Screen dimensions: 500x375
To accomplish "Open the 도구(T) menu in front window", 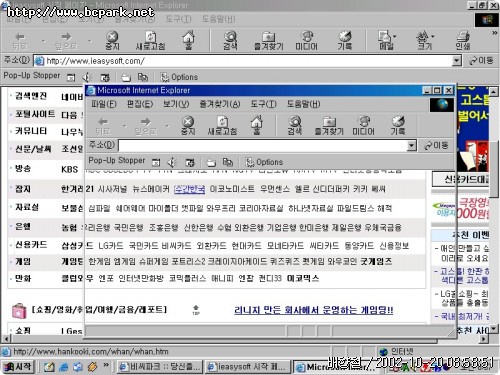I will 263,104.
